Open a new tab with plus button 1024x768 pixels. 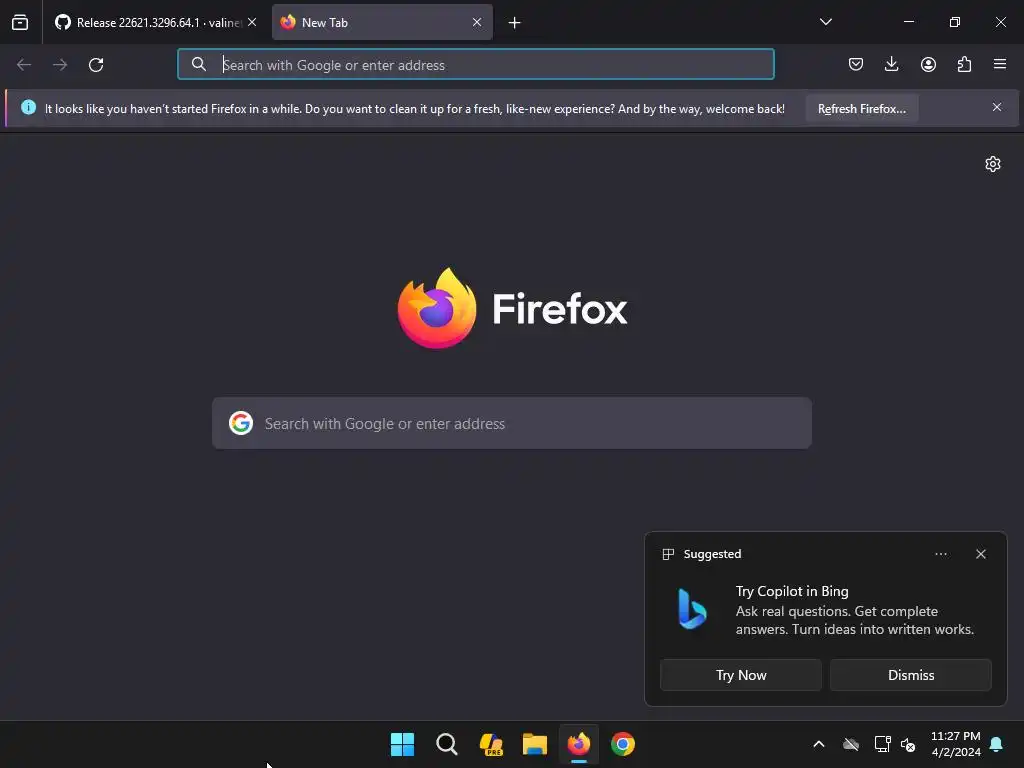[x=515, y=23]
